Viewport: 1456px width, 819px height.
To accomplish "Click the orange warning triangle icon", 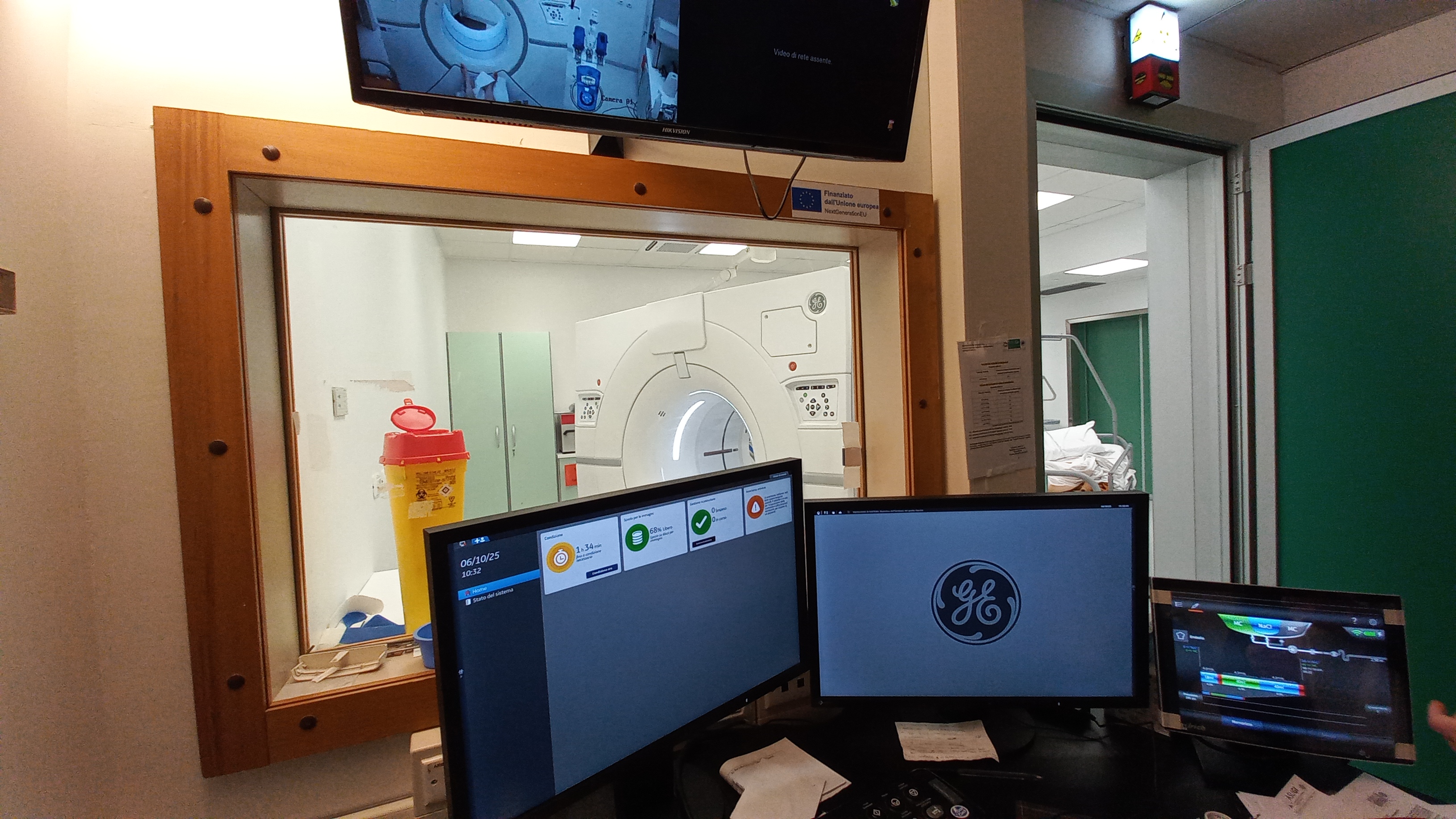I will 756,508.
